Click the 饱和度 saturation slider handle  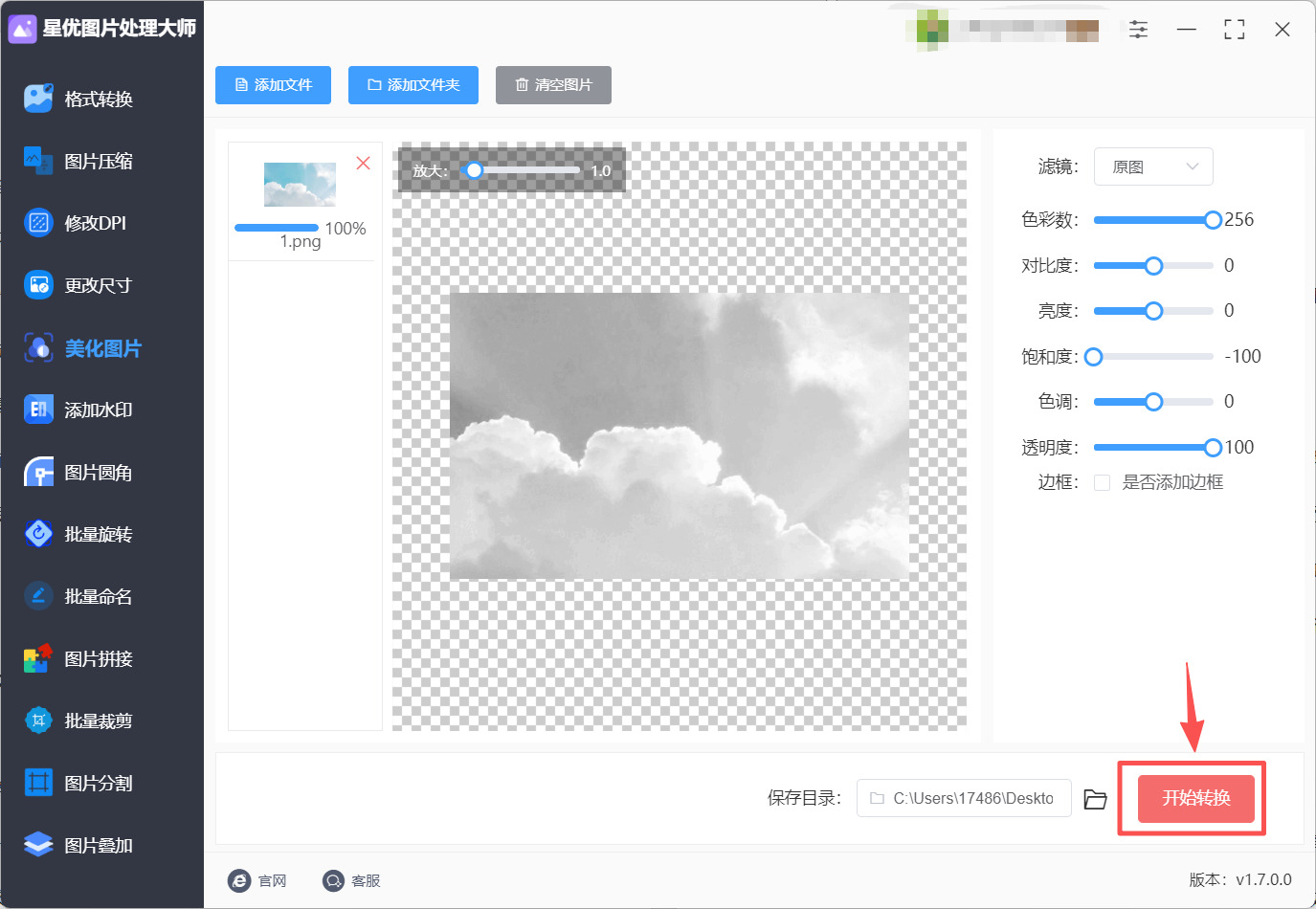coord(1093,356)
